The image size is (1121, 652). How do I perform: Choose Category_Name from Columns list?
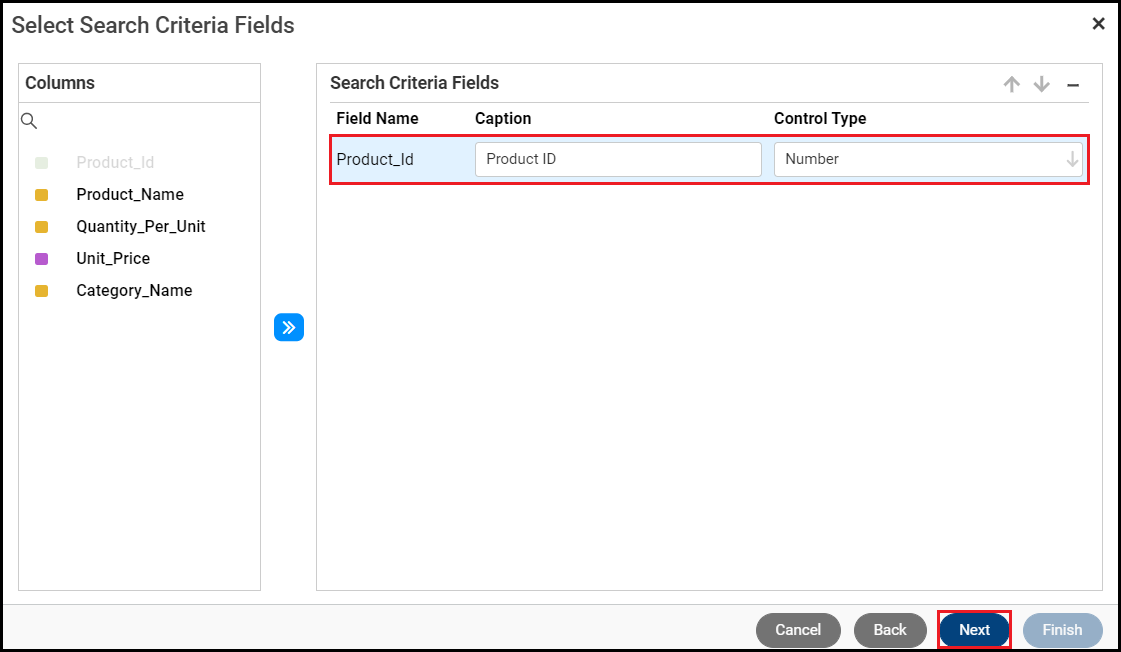pos(134,290)
